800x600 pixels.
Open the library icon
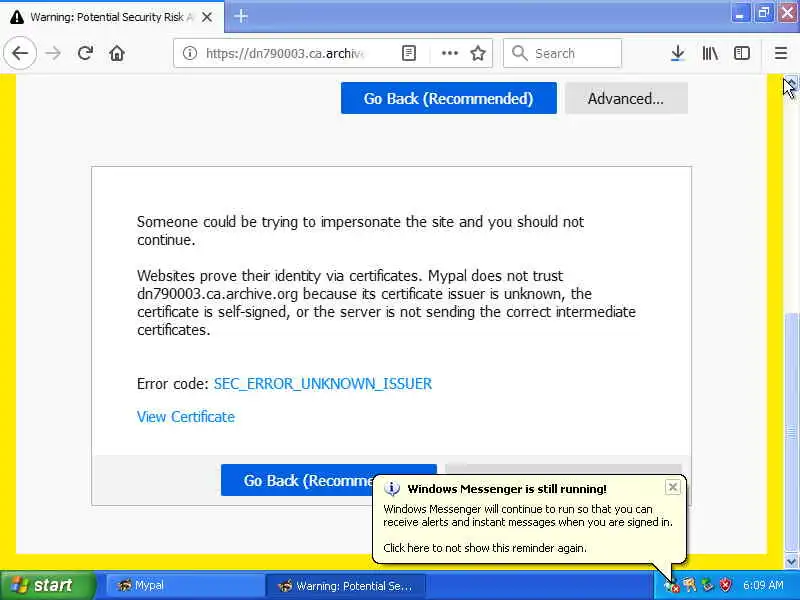click(x=710, y=53)
